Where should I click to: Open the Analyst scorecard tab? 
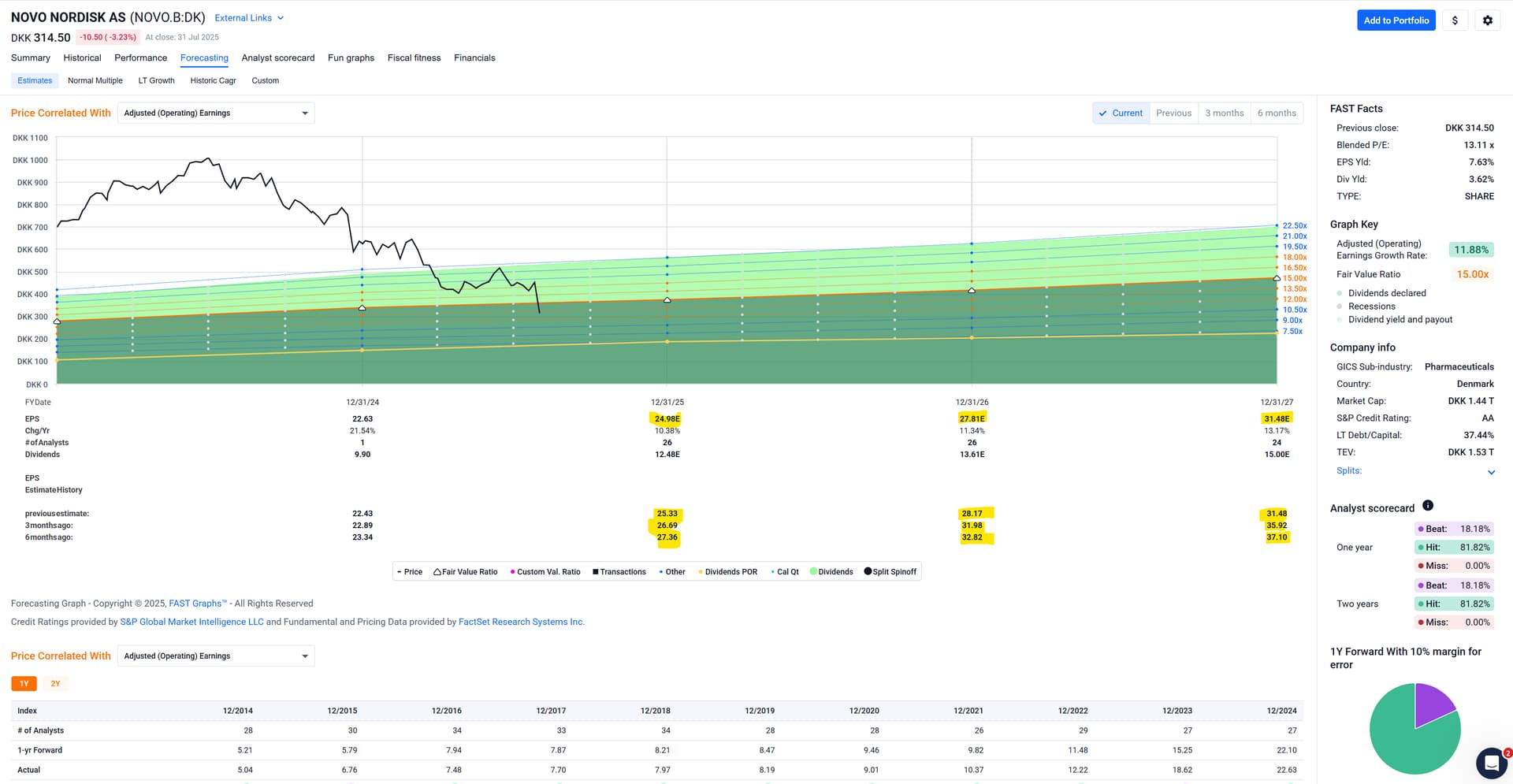(278, 58)
